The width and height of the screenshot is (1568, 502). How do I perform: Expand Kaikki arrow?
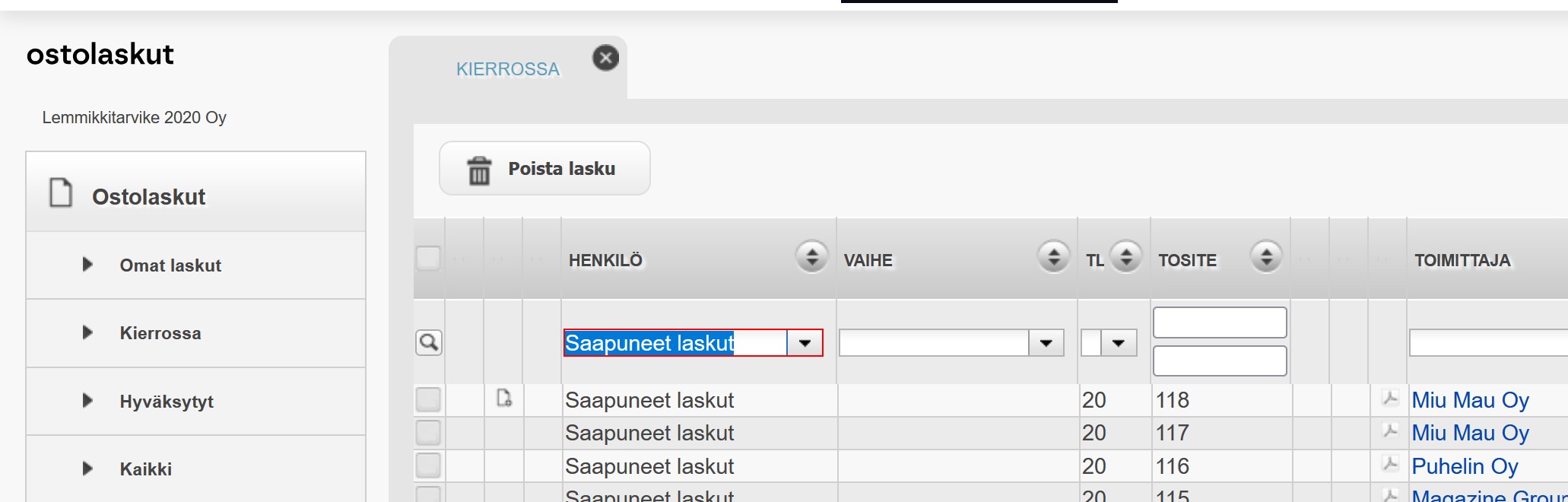87,469
